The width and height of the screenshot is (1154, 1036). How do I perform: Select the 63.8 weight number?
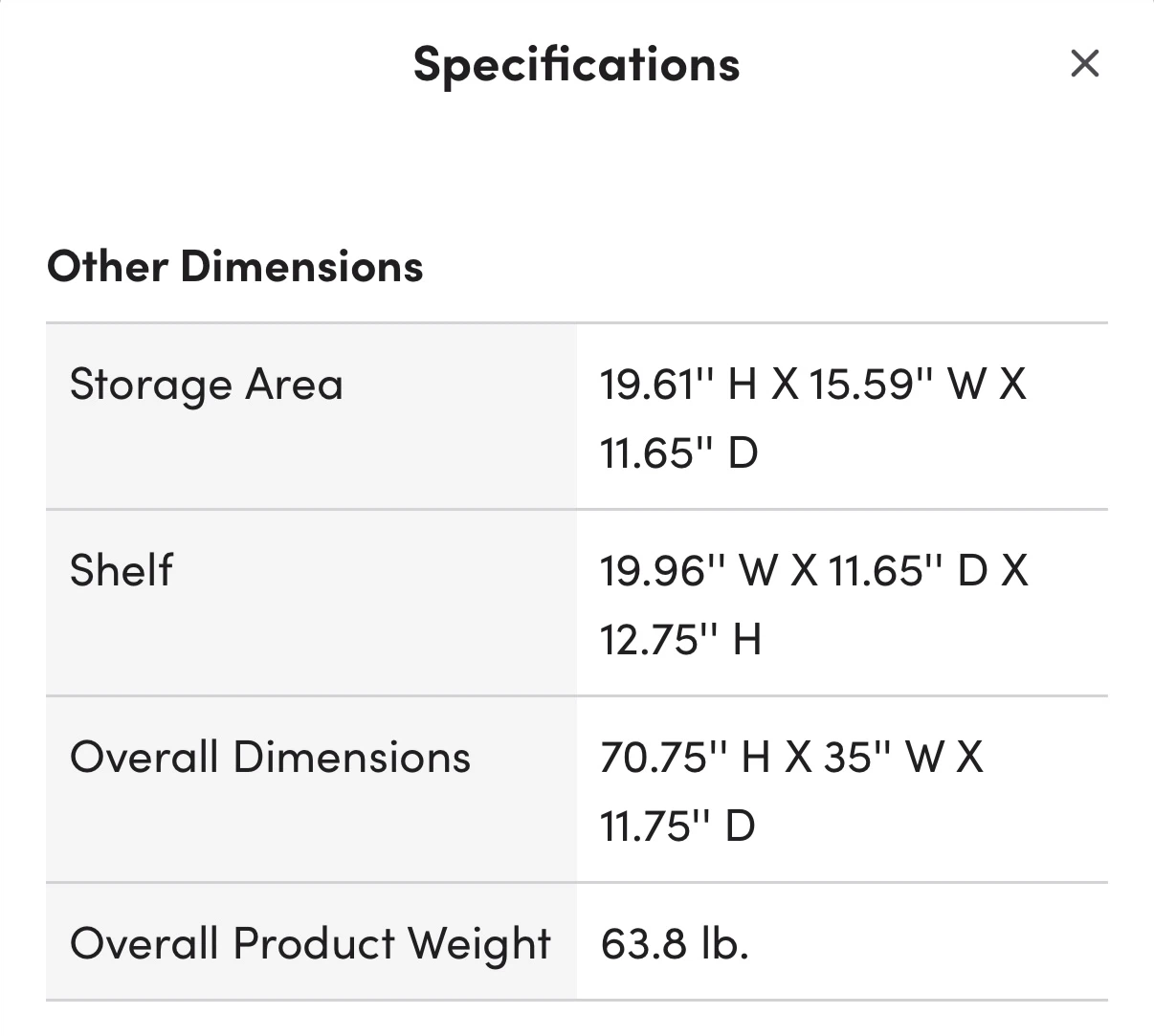(644, 943)
